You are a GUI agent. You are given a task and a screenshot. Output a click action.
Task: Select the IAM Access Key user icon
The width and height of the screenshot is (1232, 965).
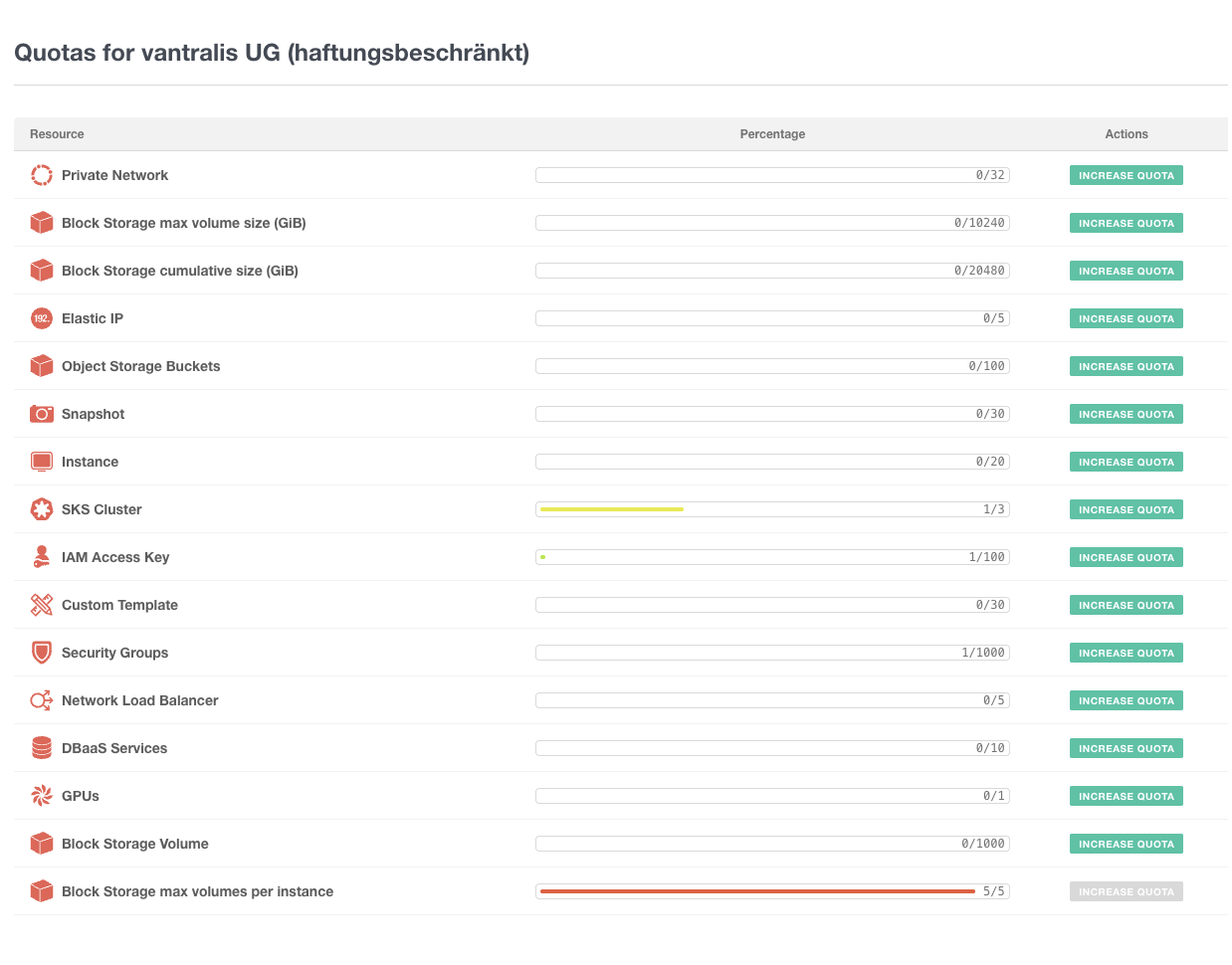41,556
